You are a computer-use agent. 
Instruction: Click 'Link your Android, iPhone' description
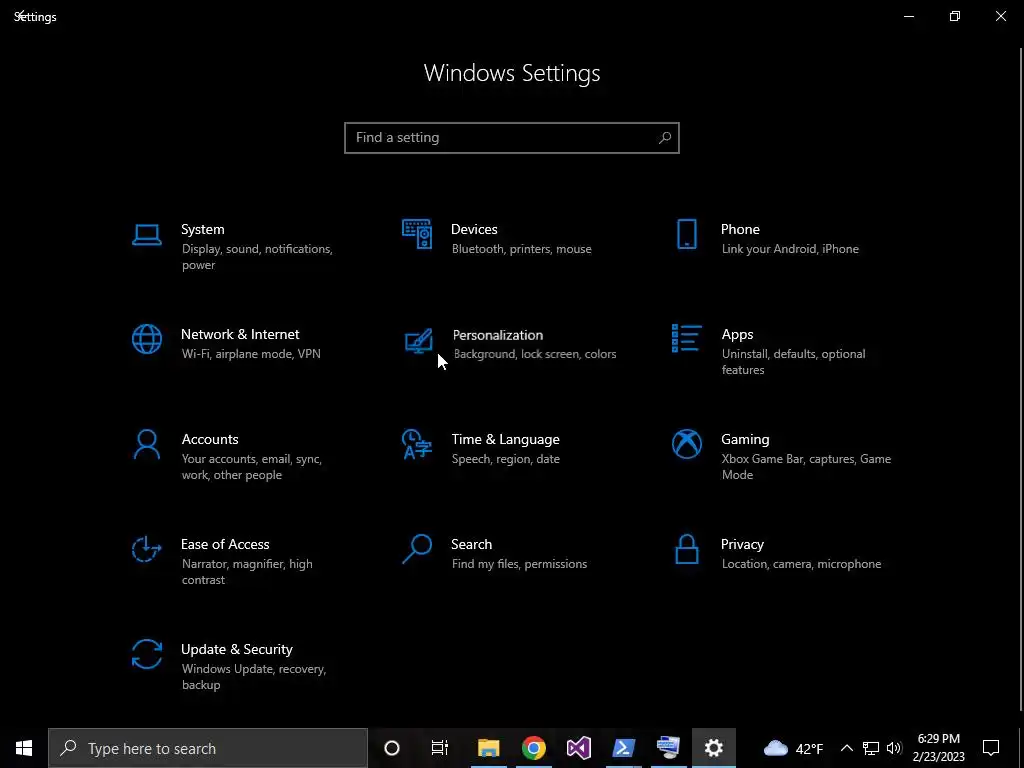(790, 249)
